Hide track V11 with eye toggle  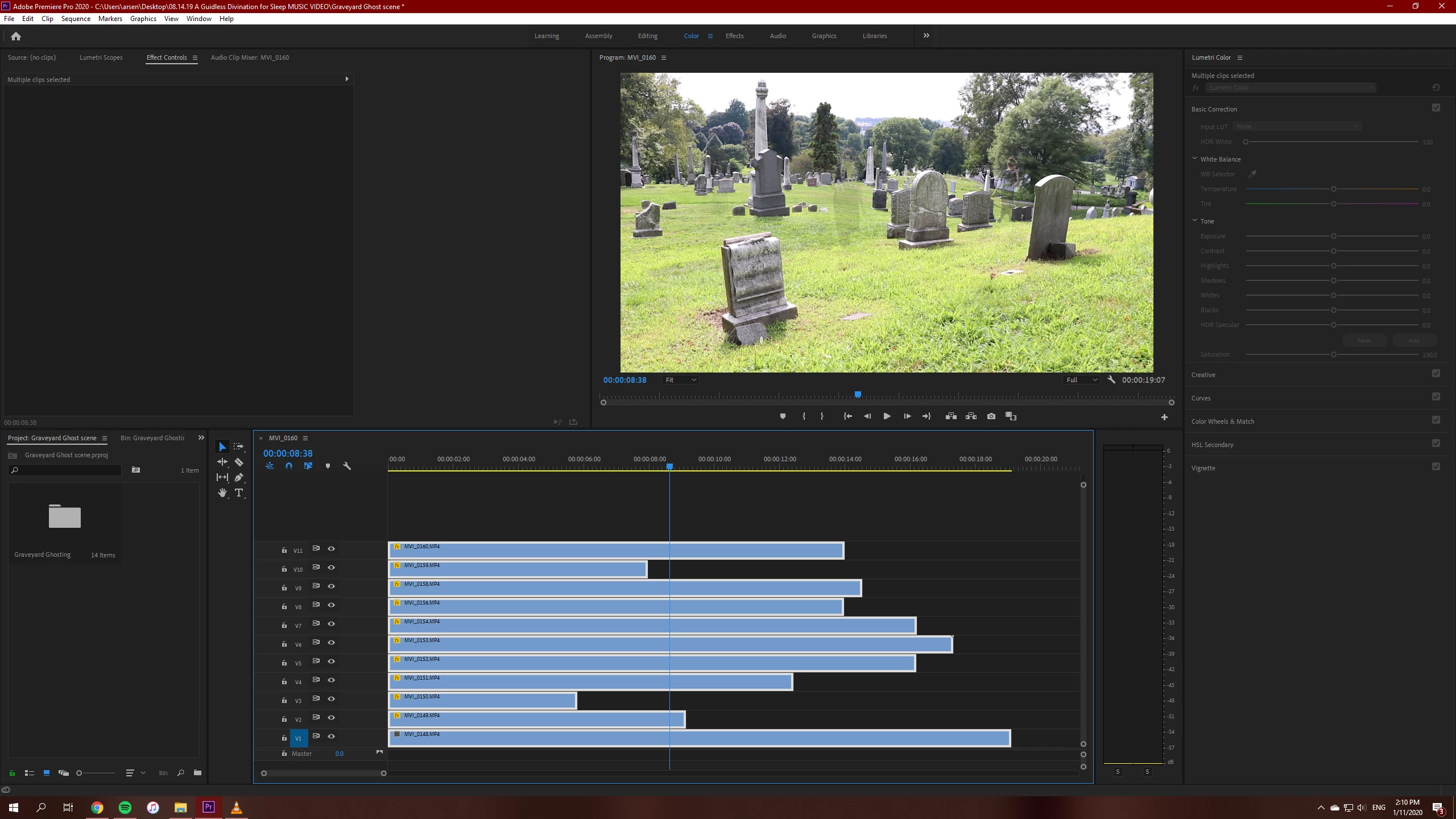(x=331, y=549)
